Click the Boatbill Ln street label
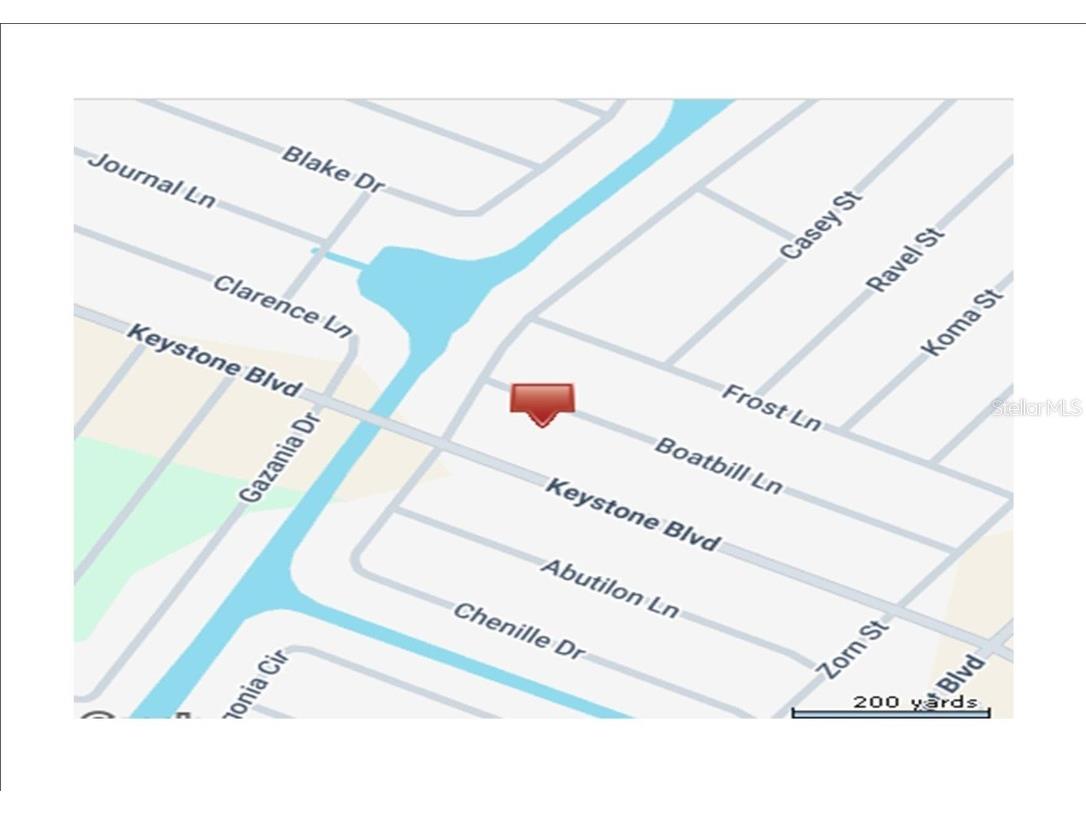 718,466
